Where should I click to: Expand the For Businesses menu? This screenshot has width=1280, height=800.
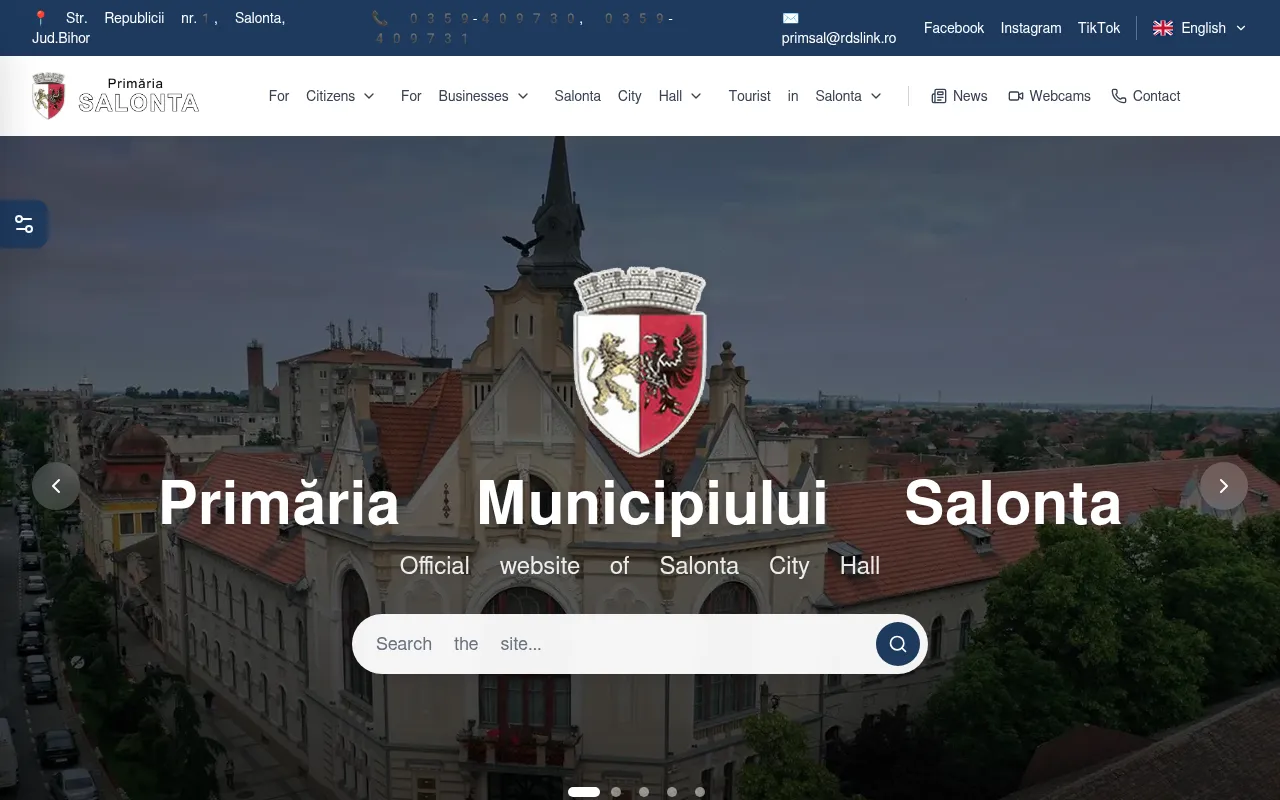coord(465,96)
